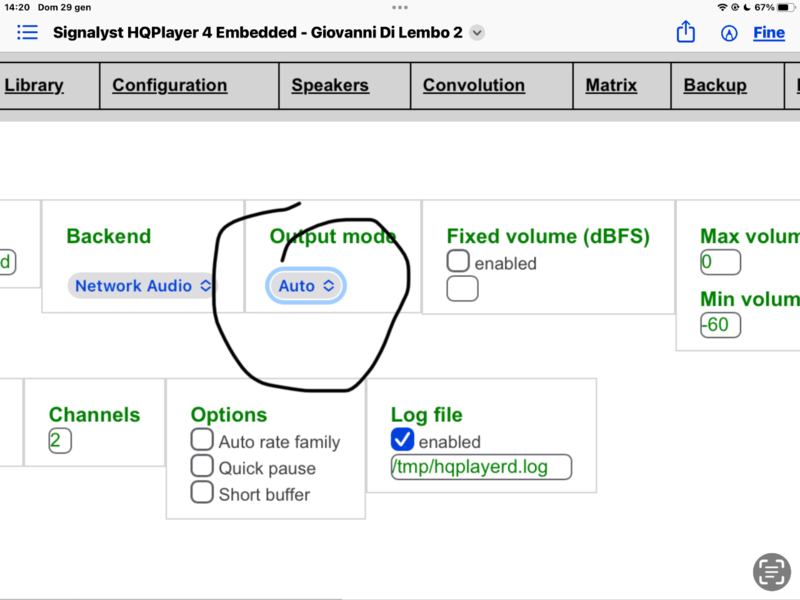The height and width of the screenshot is (600, 800).
Task: Tap the circular logo icon beside Fine
Action: 728,32
